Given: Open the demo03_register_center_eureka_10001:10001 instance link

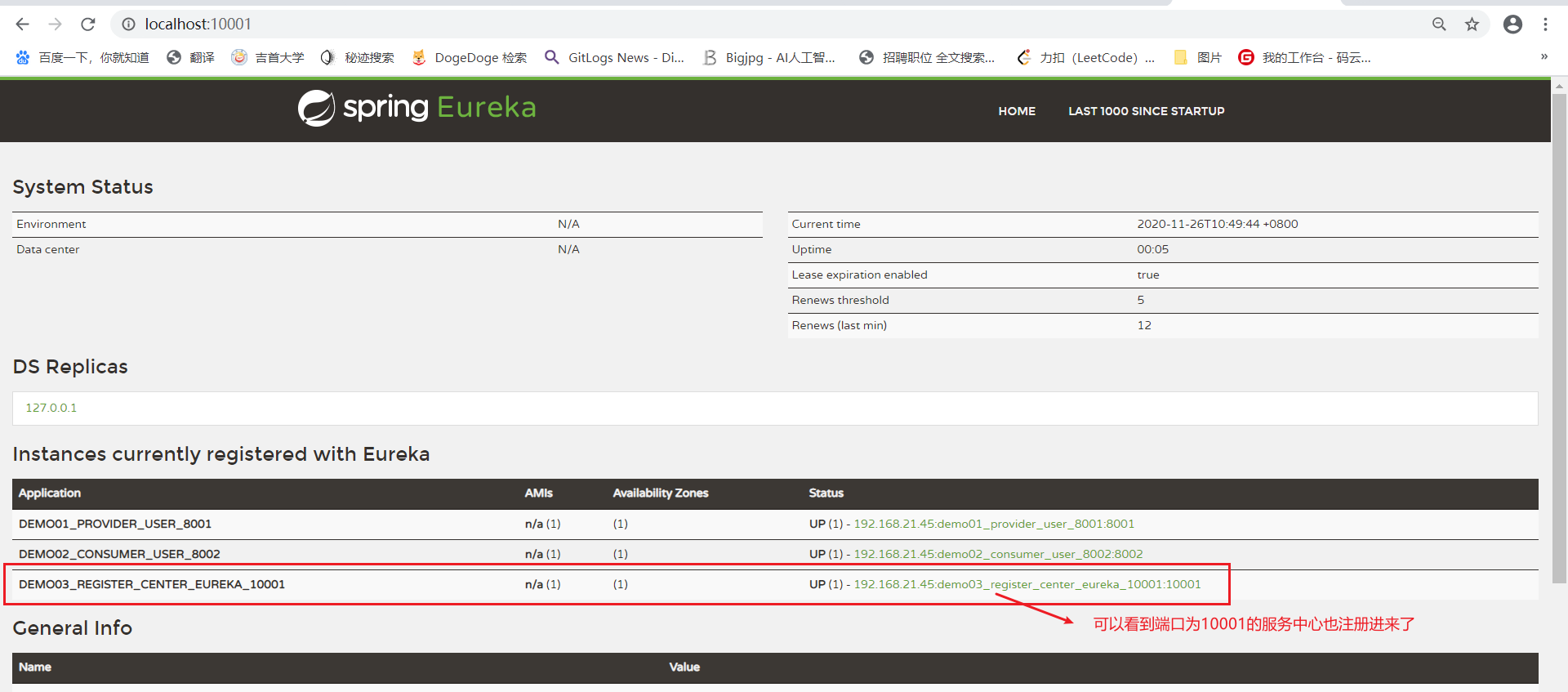Looking at the screenshot, I should [1027, 584].
